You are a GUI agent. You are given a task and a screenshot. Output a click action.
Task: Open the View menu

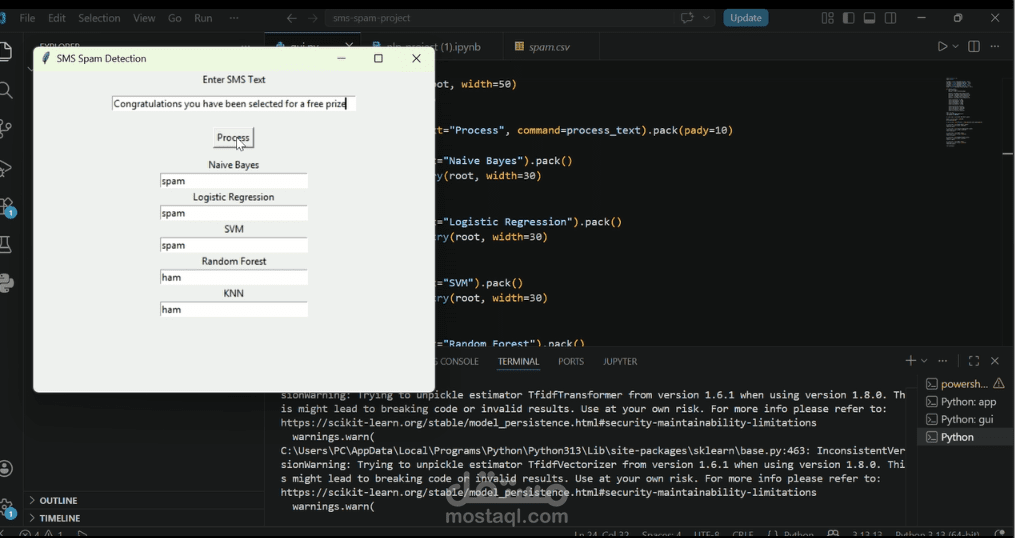click(144, 18)
